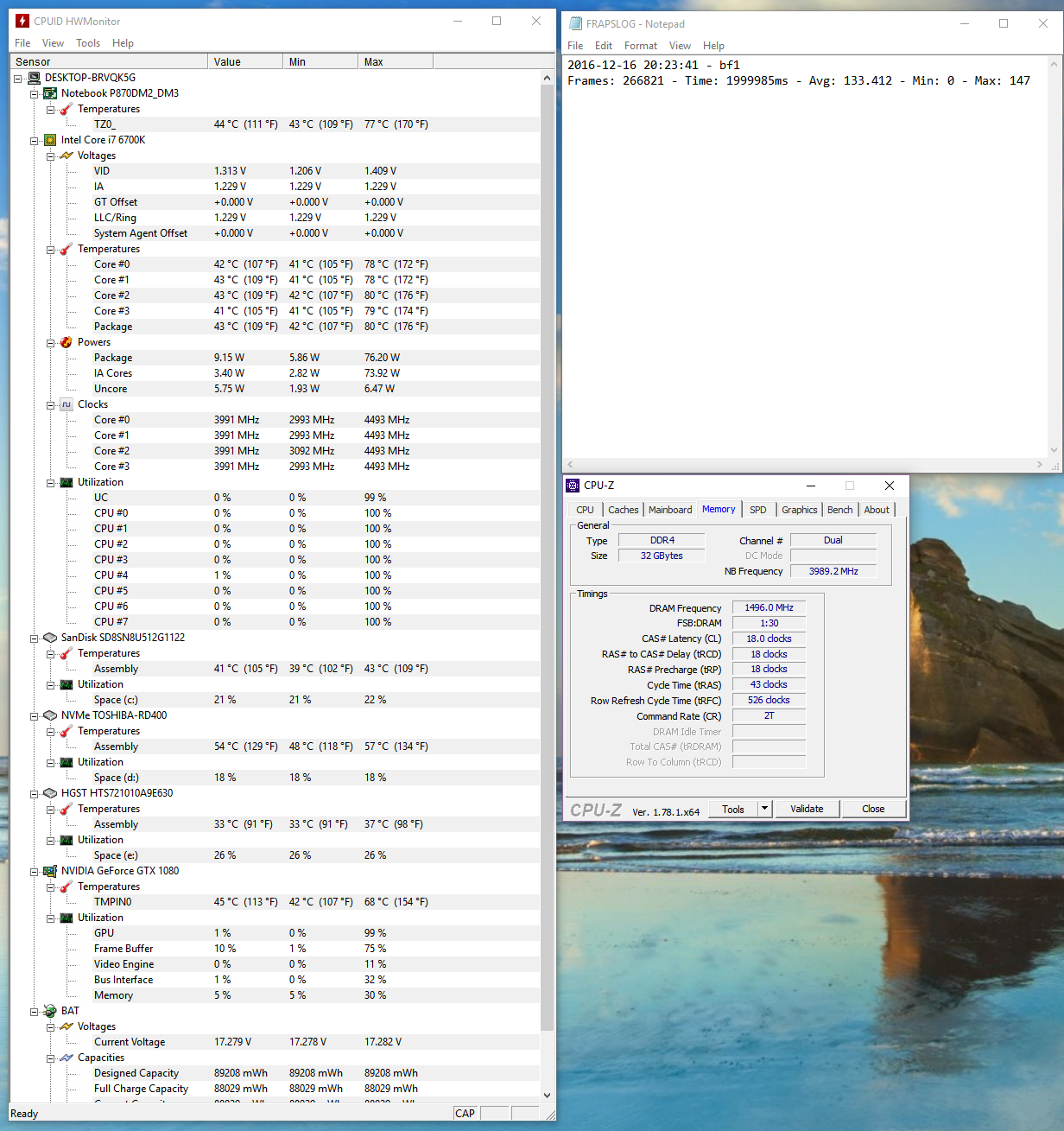Switch to the Mainboard tab in CPU-Z
Image resolution: width=1064 pixels, height=1131 pixels.
tap(670, 510)
